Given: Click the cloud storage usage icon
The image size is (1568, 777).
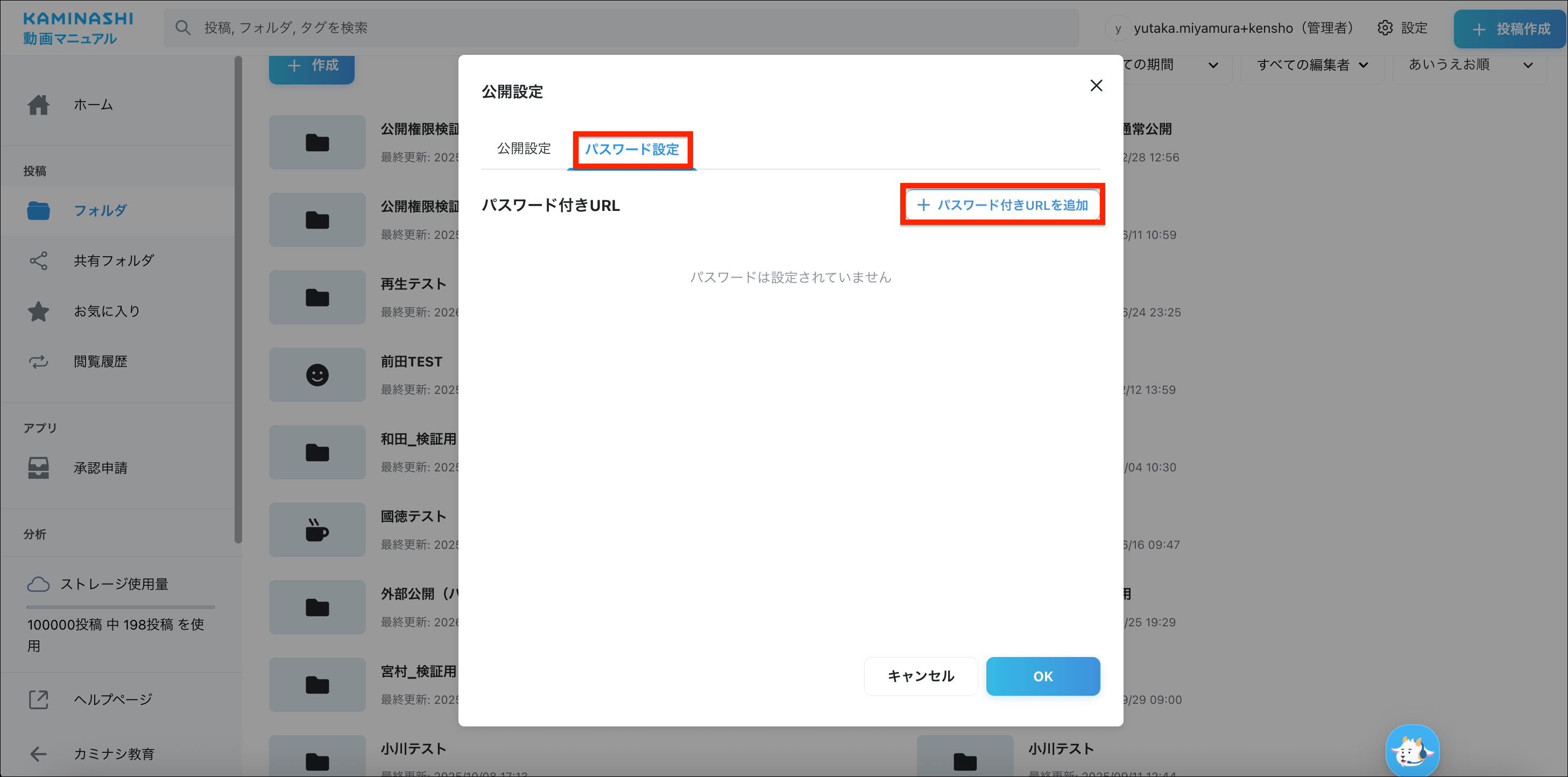Looking at the screenshot, I should click(38, 584).
